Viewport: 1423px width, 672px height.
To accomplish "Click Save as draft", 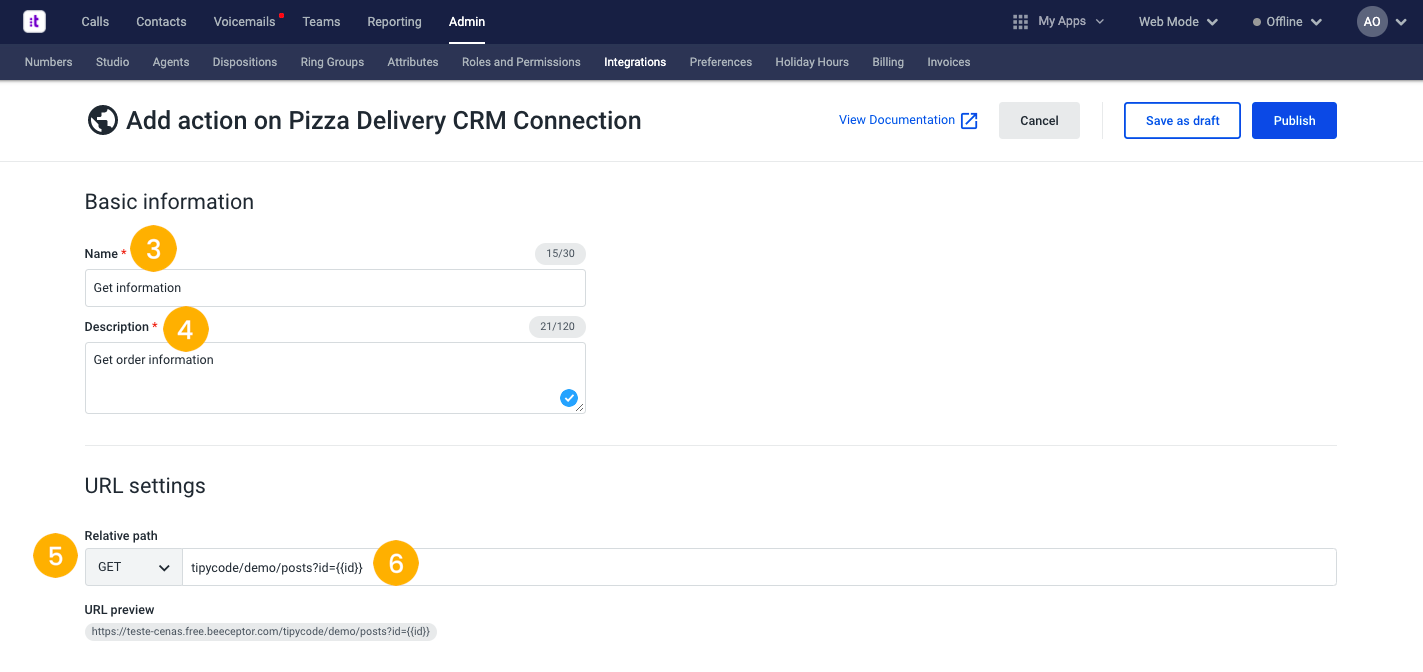I will click(1182, 120).
